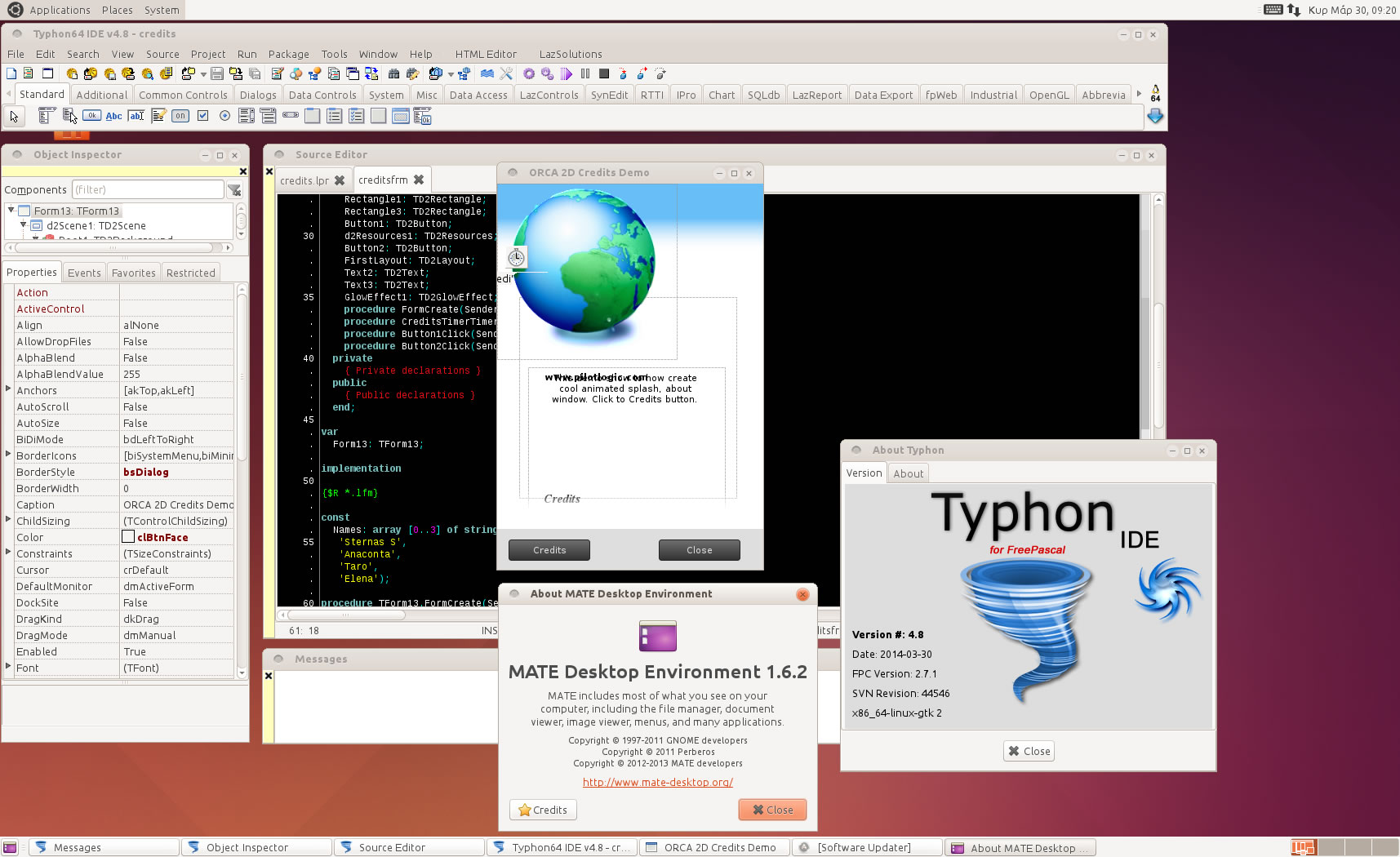Viewport: 1400px width, 857px height.
Task: Pick the TPopupMenu component icon
Action: 69,116
